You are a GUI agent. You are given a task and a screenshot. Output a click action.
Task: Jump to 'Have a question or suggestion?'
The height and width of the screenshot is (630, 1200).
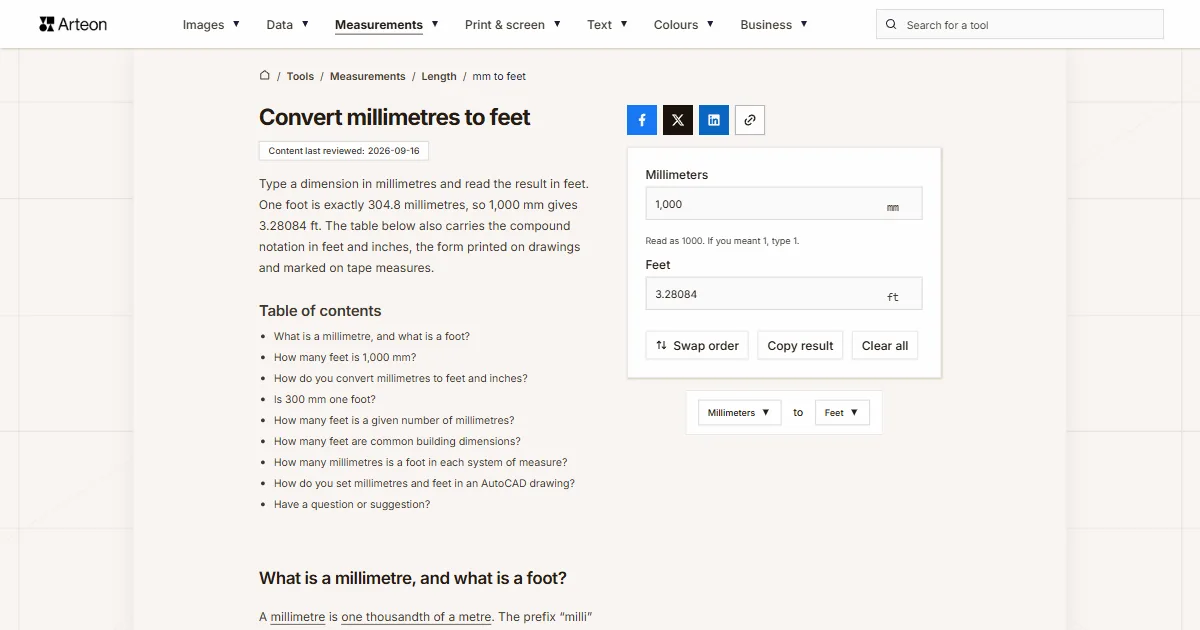tap(352, 504)
